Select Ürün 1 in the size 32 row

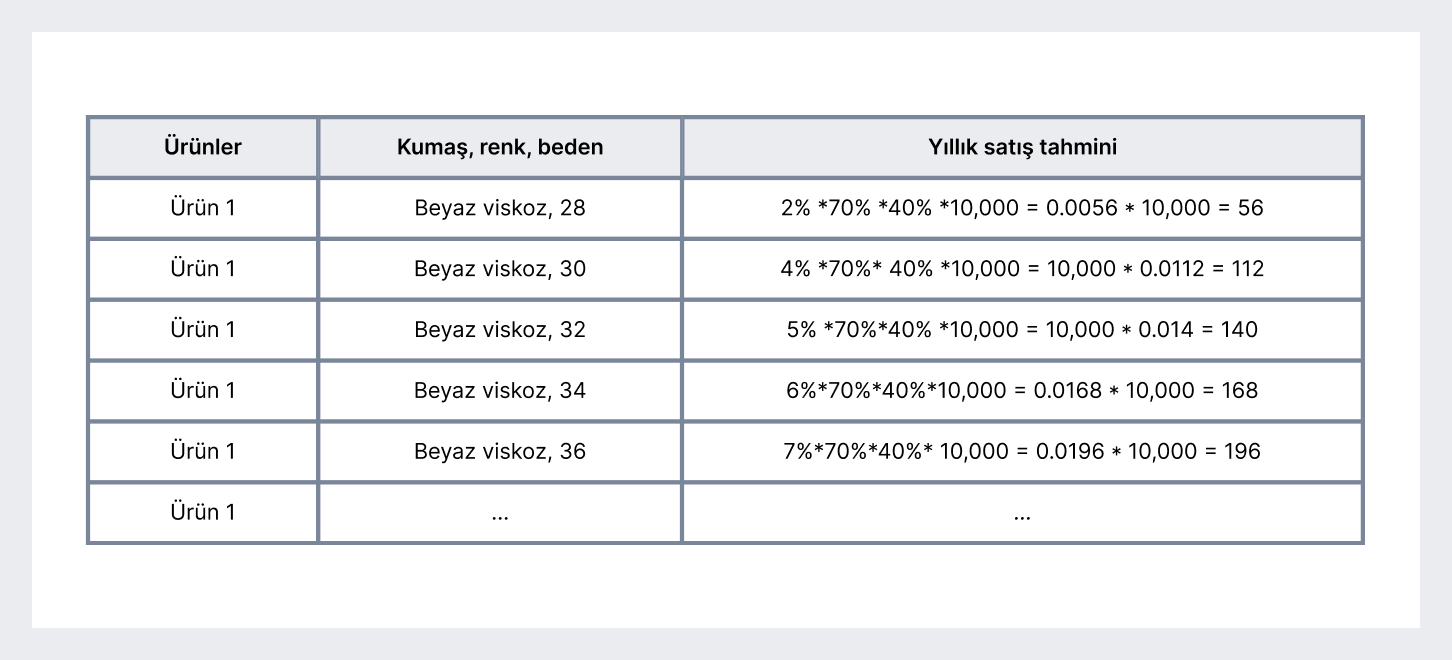click(x=203, y=330)
